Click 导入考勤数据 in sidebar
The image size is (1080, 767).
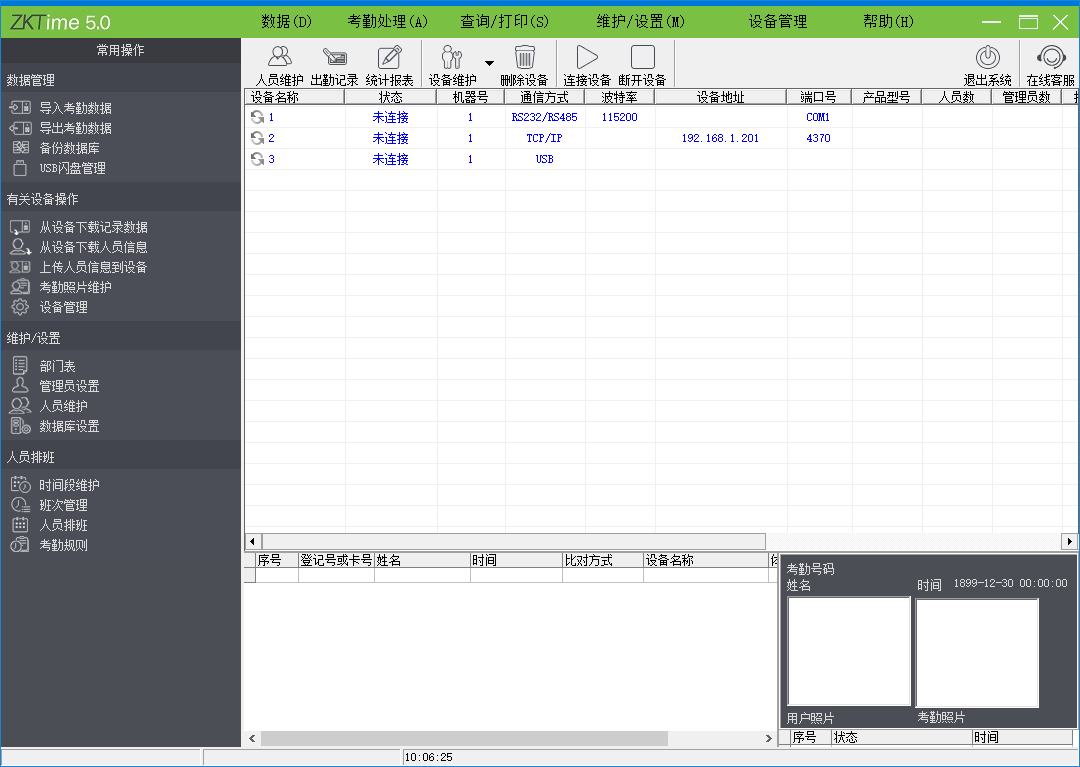[75, 108]
